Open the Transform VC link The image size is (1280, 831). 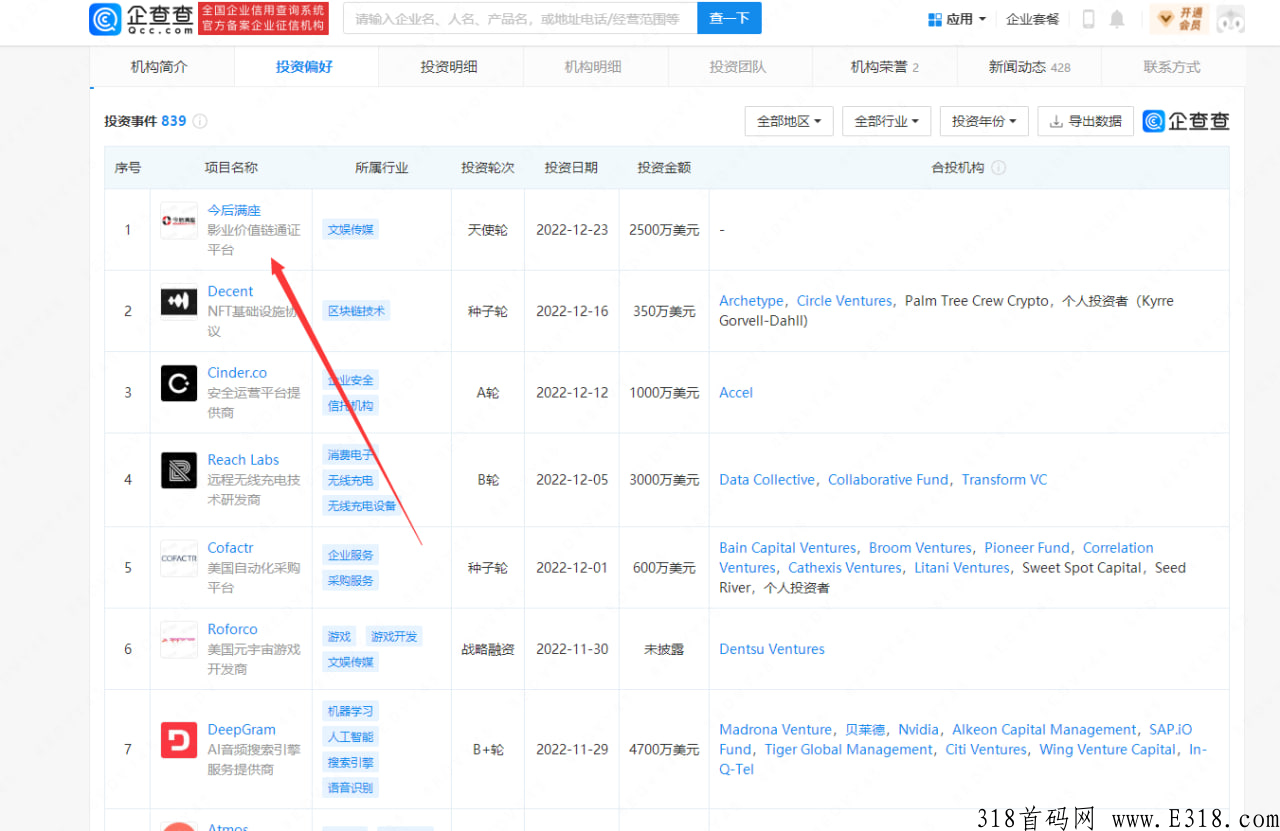(1005, 480)
